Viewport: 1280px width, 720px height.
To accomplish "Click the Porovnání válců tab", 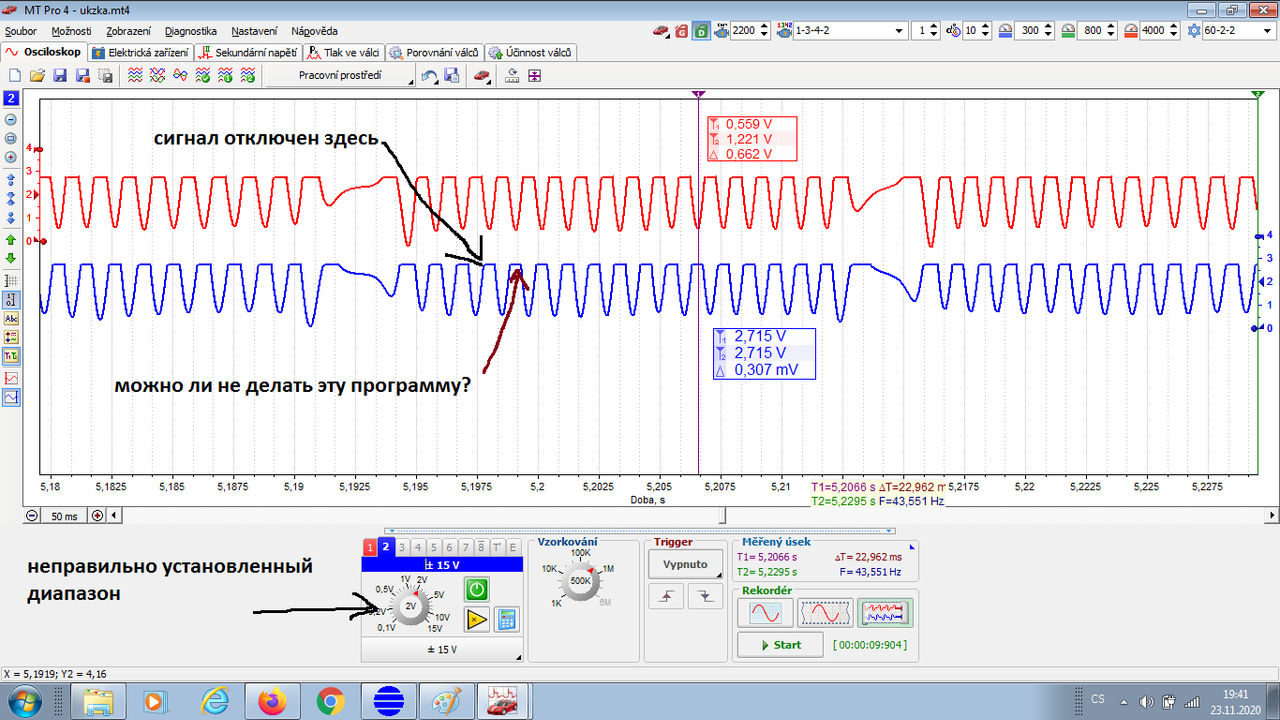I will pyautogui.click(x=436, y=52).
